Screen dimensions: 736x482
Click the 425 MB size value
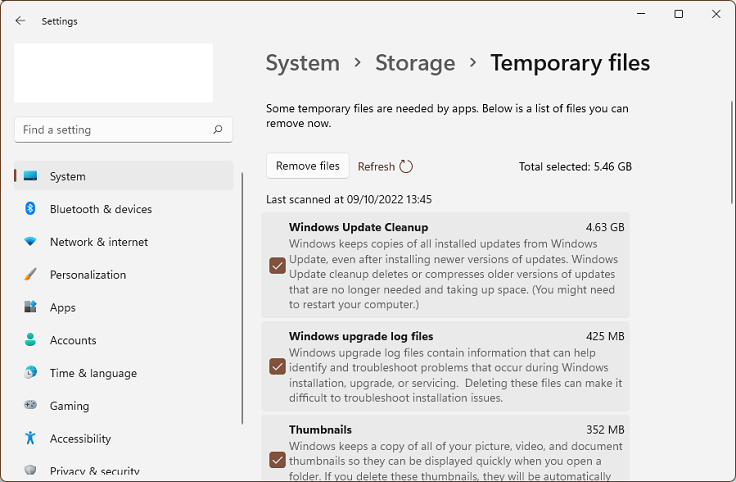[605, 336]
